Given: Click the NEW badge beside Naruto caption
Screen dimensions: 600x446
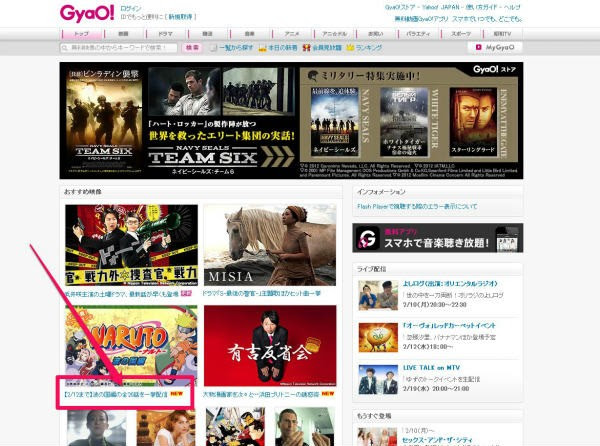Looking at the screenshot, I should tap(177, 394).
